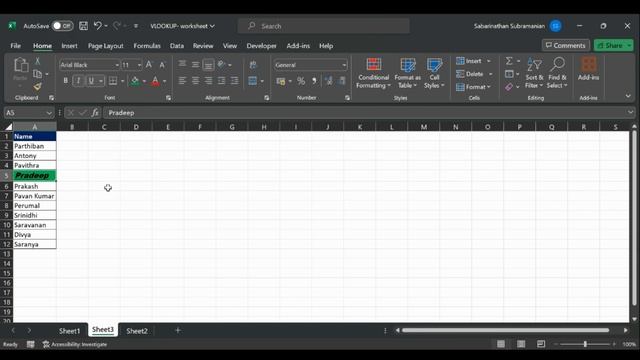This screenshot has width=640, height=360.
Task: Open Find & Select menu
Action: pyautogui.click(x=557, y=73)
